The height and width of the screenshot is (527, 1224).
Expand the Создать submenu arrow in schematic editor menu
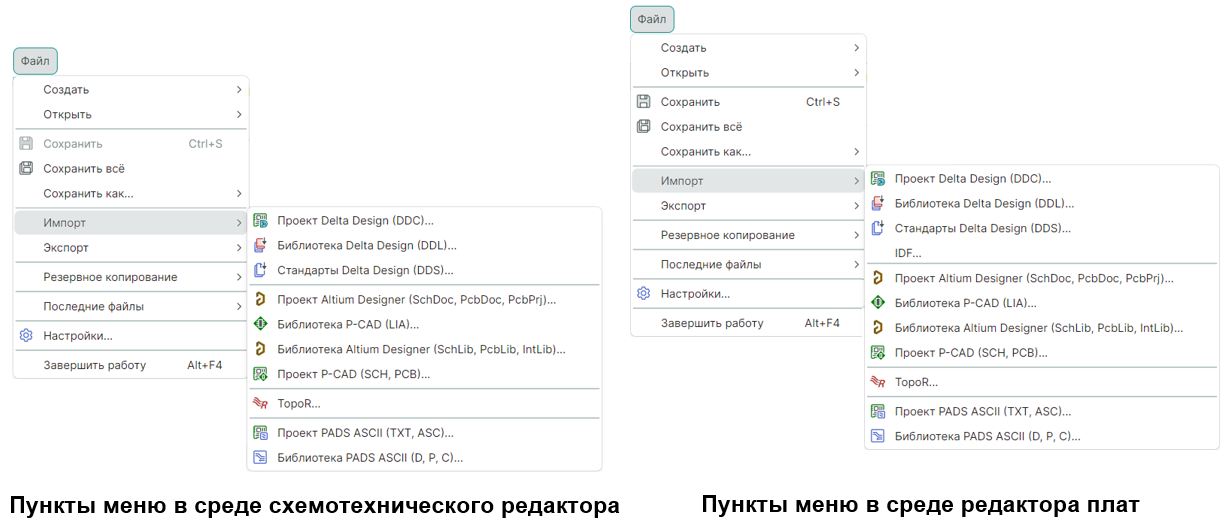click(239, 90)
